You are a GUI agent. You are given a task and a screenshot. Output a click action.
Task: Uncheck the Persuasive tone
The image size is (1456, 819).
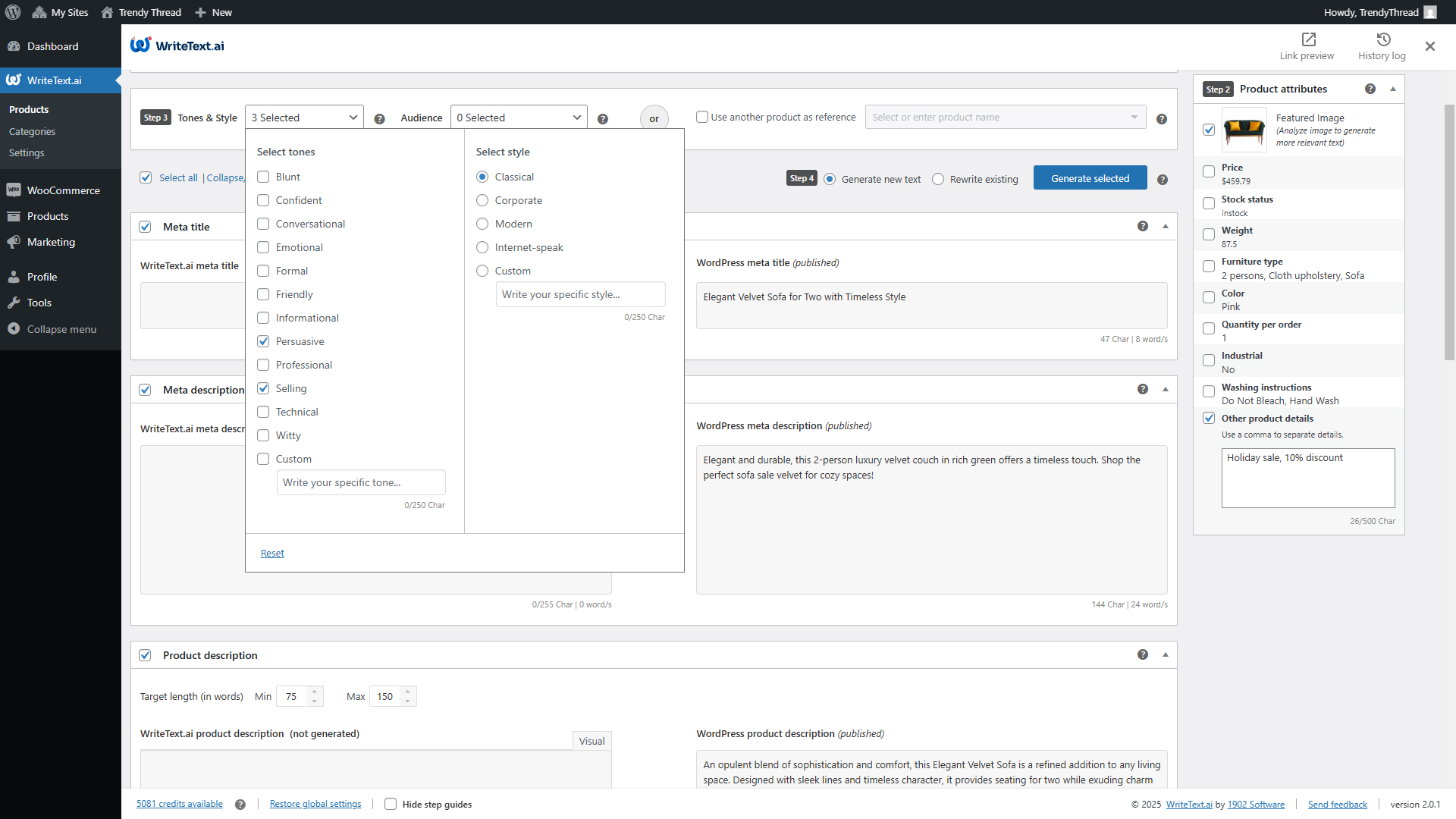tap(263, 341)
